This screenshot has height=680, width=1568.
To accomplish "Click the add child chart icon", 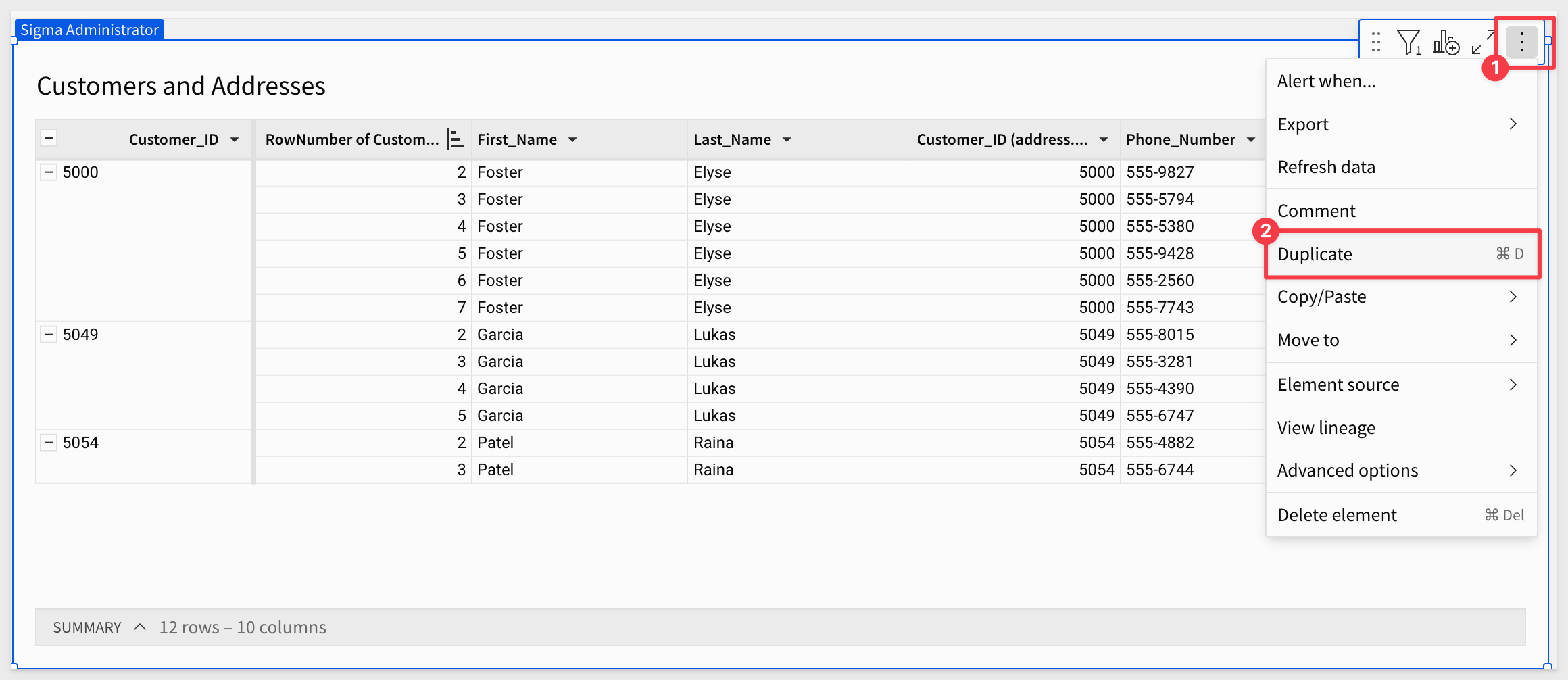I will point(1446,42).
